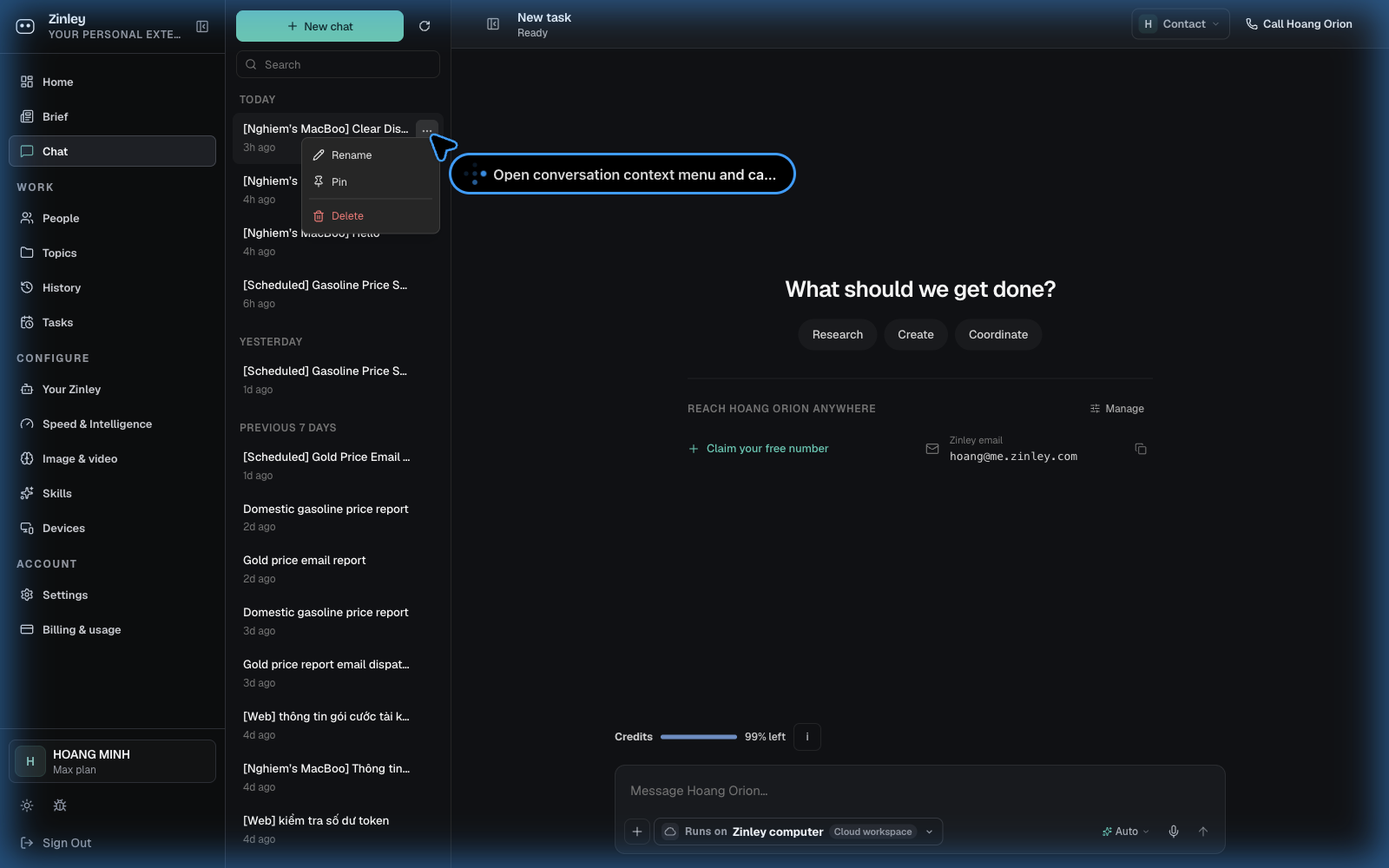The image size is (1389, 868).
Task: Start a New chat
Action: click(319, 26)
